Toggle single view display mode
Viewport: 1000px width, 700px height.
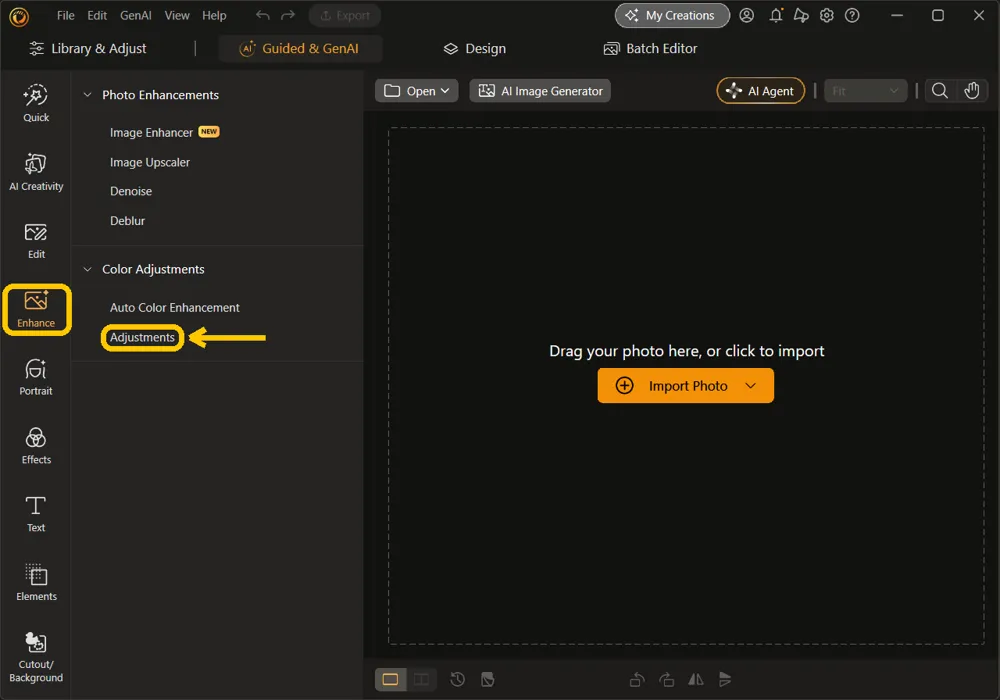click(x=390, y=680)
